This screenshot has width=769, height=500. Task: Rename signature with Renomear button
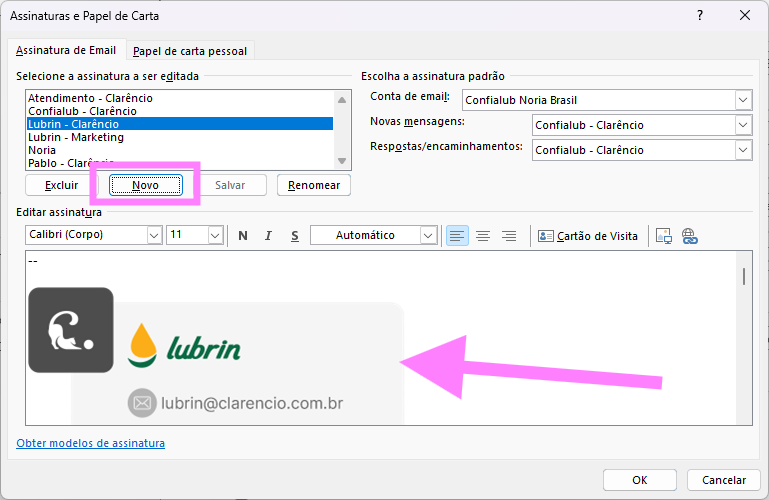(314, 185)
